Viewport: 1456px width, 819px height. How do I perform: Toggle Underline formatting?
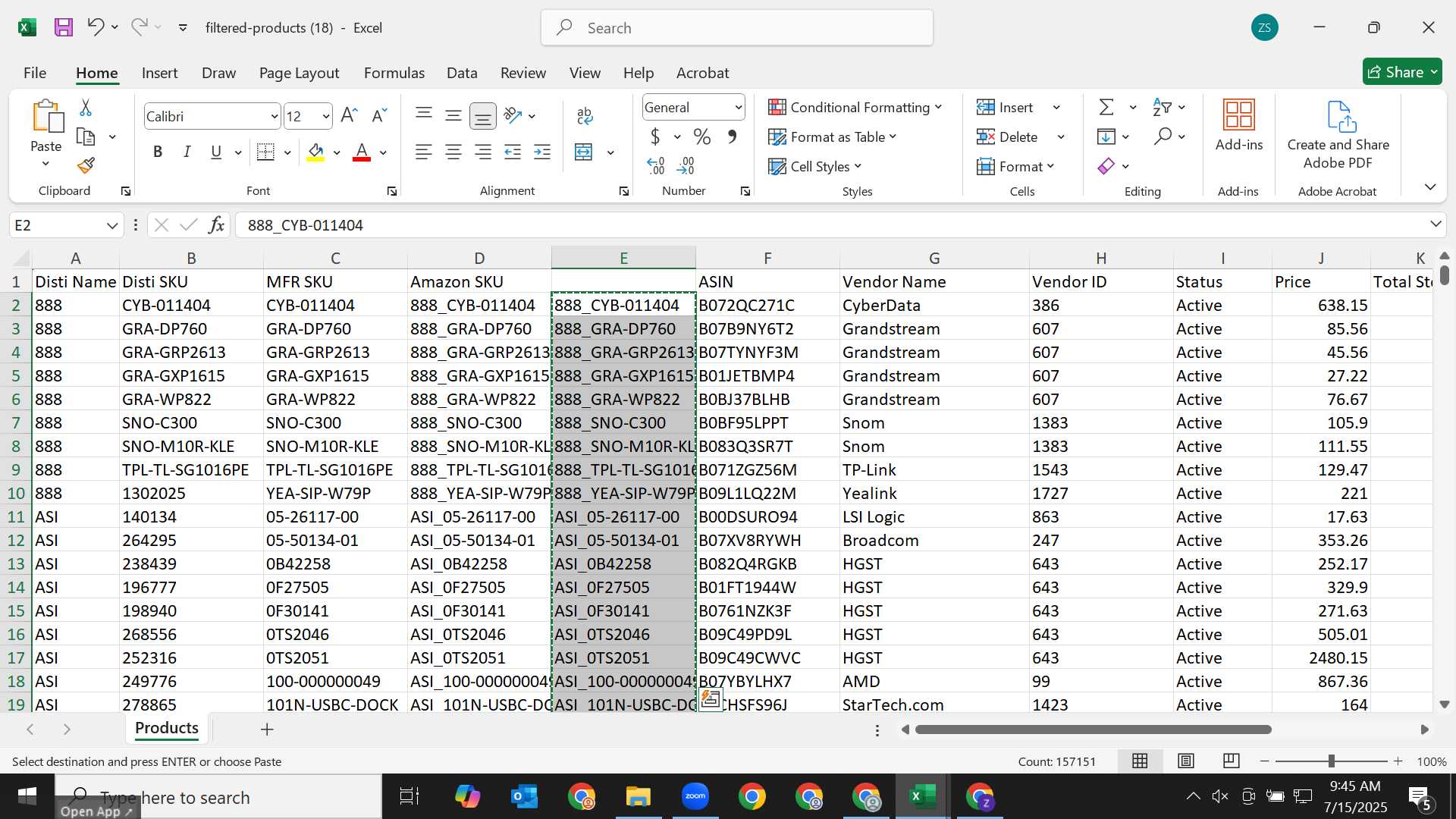[x=216, y=152]
